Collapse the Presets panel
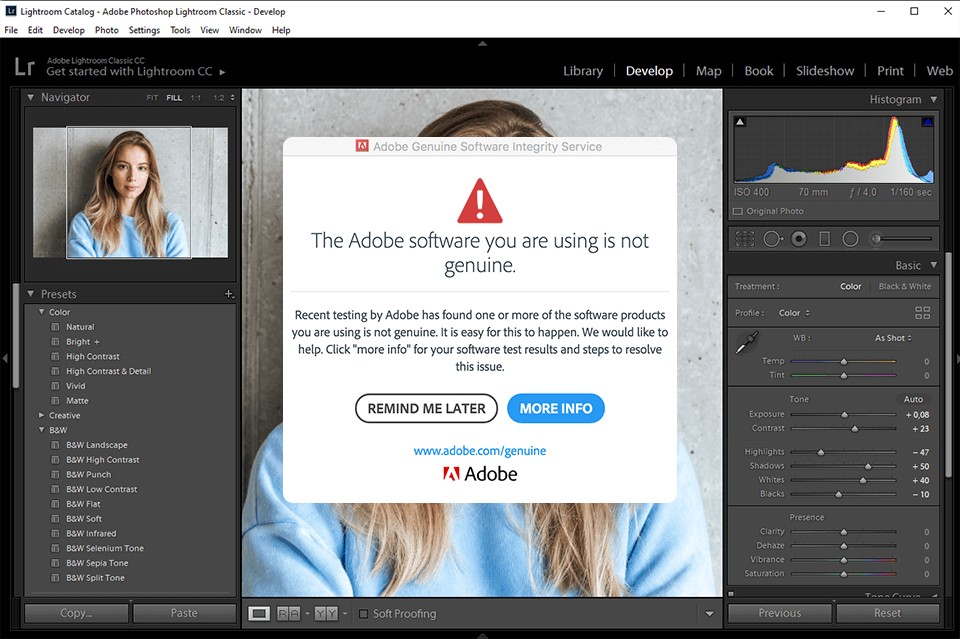Image resolution: width=960 pixels, height=639 pixels. click(x=31, y=293)
